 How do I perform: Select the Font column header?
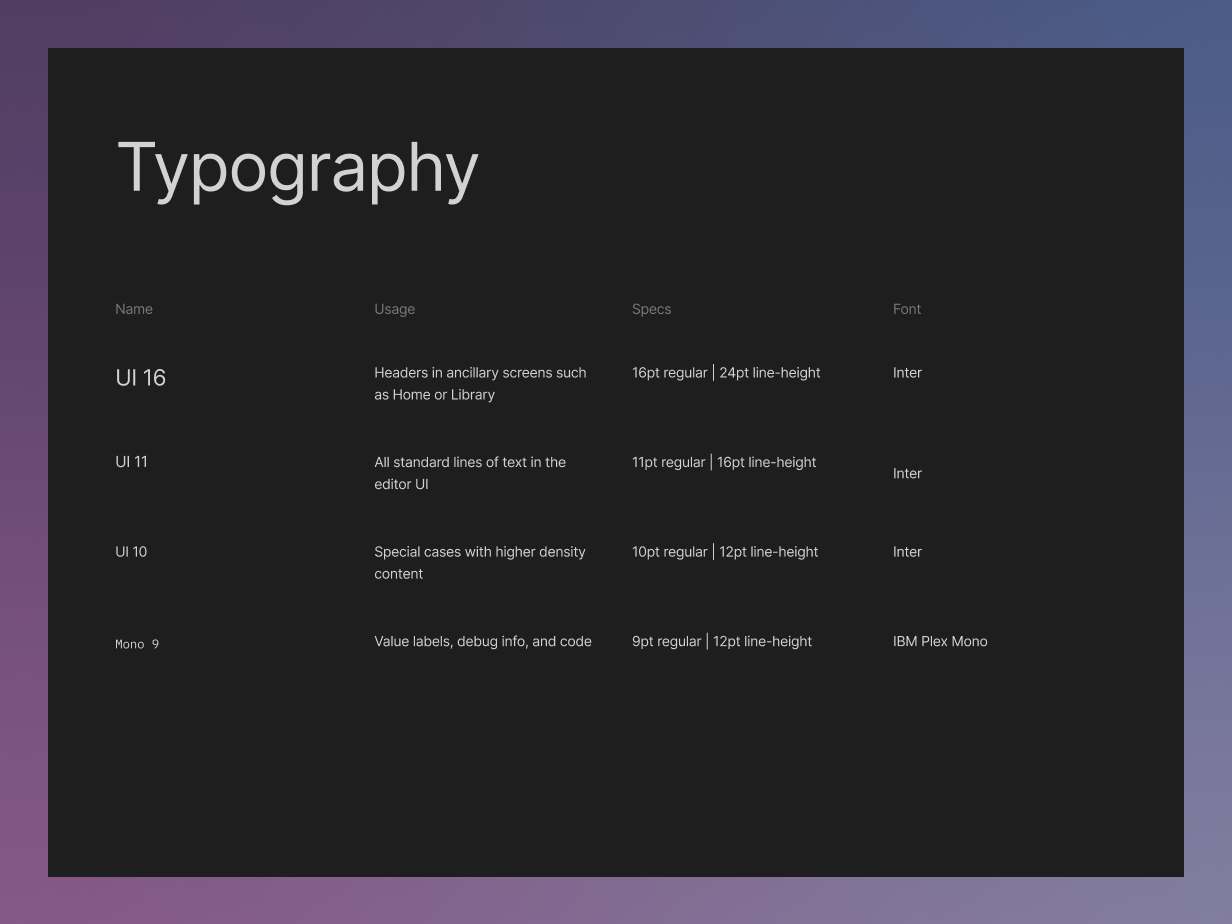tap(907, 309)
